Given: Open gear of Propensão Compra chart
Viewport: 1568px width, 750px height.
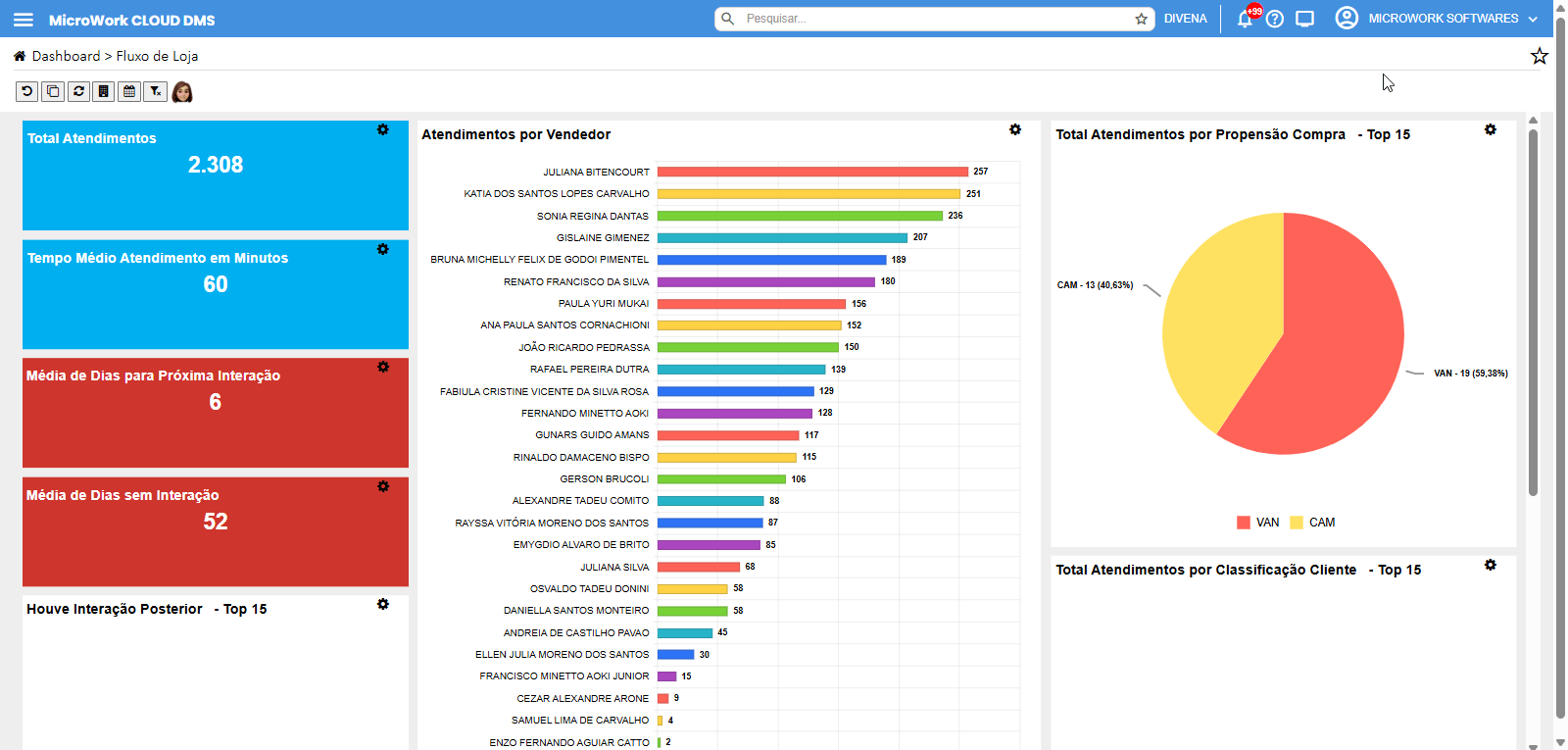Looking at the screenshot, I should click(x=1491, y=129).
